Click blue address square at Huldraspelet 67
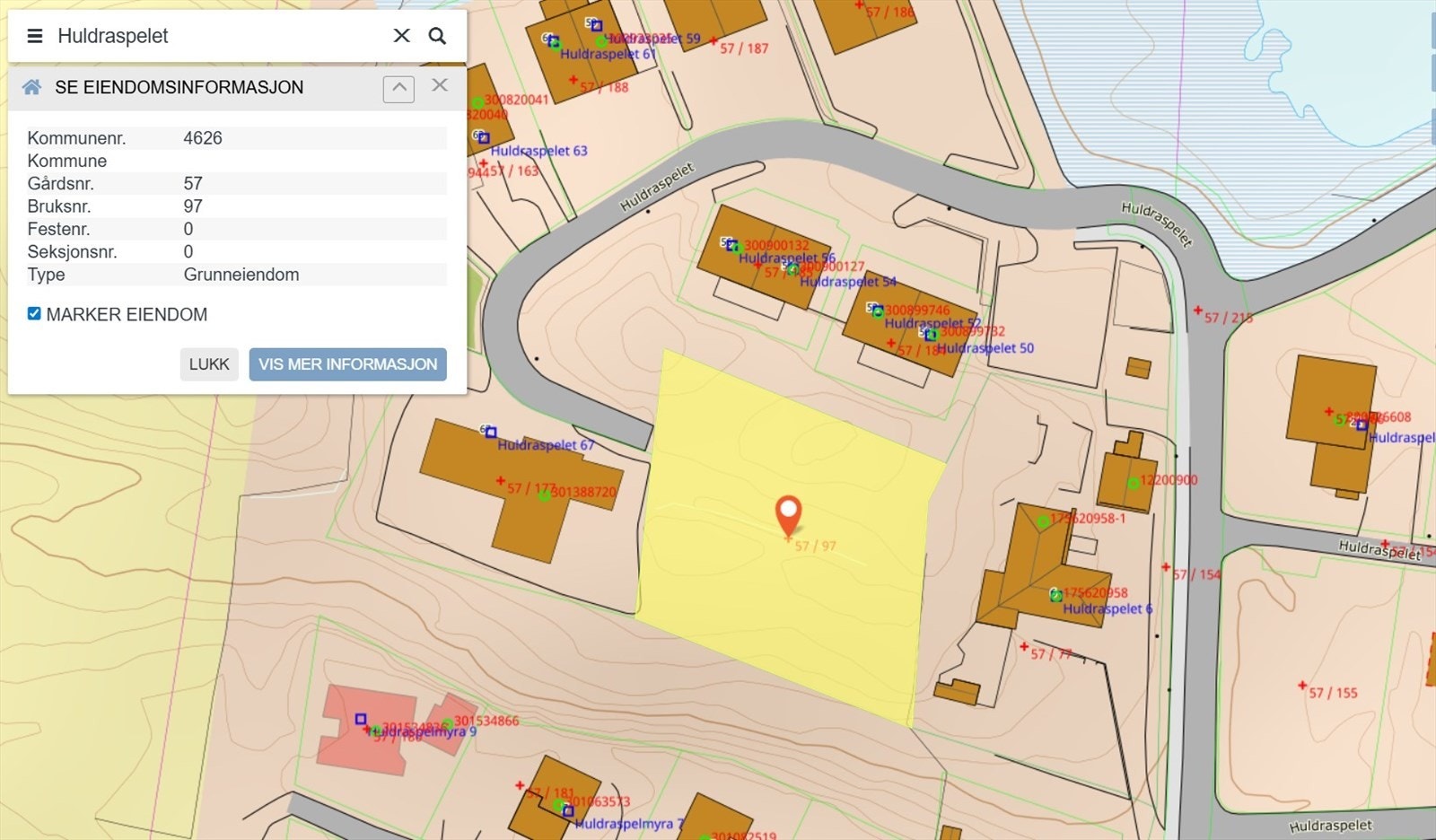The image size is (1436, 840). [491, 433]
